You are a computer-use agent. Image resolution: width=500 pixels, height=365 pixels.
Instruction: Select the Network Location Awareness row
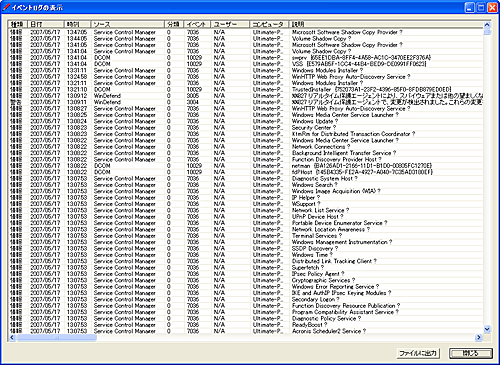click(x=246, y=229)
